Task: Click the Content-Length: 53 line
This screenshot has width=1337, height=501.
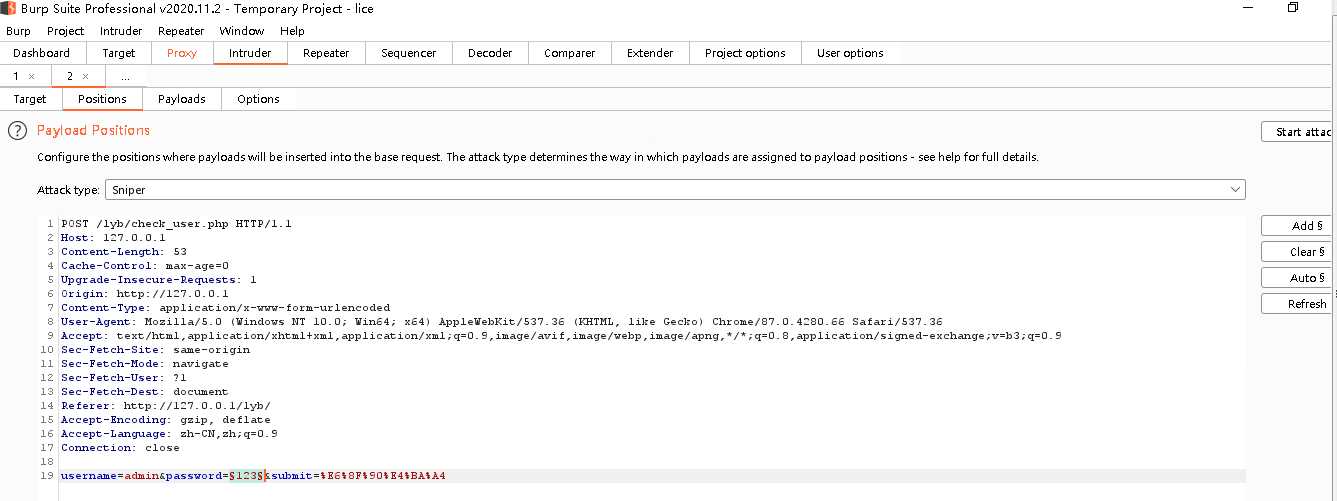Action: tap(124, 252)
